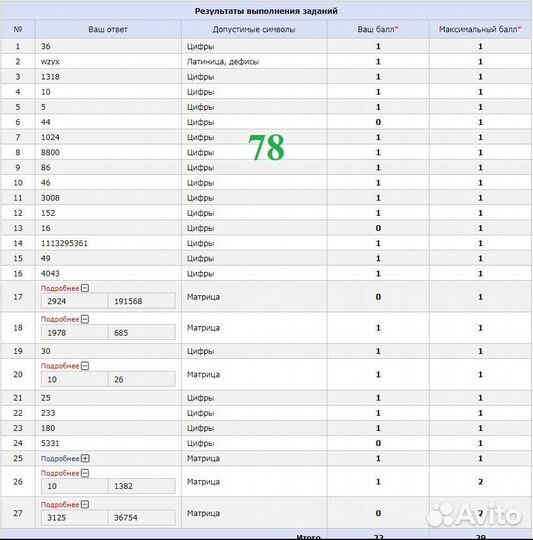Screen dimensions: 533x540
Task: Click the Подробнее link in row 20
Action: pos(60,366)
